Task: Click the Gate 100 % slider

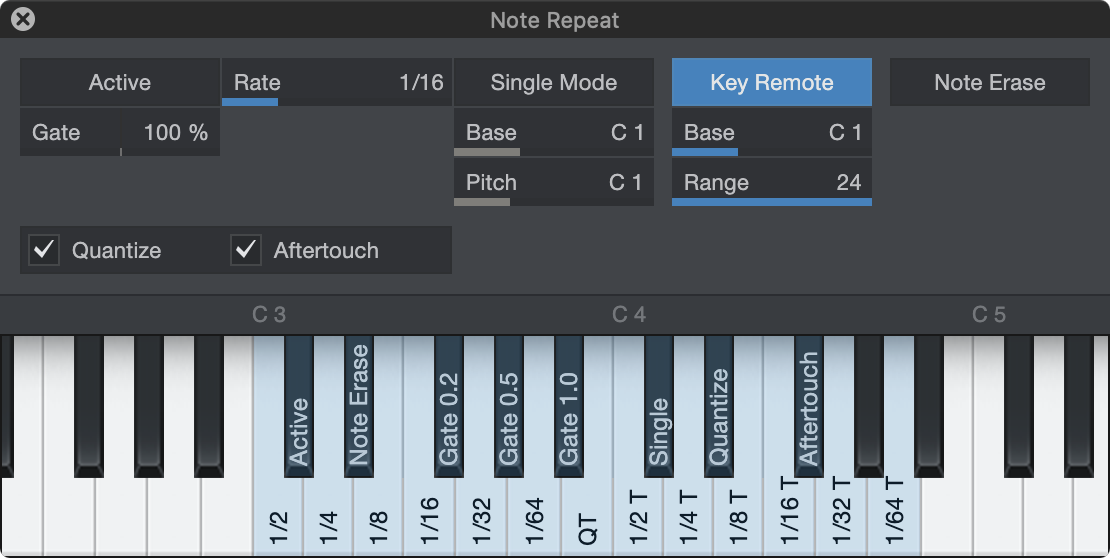Action: pos(120,132)
